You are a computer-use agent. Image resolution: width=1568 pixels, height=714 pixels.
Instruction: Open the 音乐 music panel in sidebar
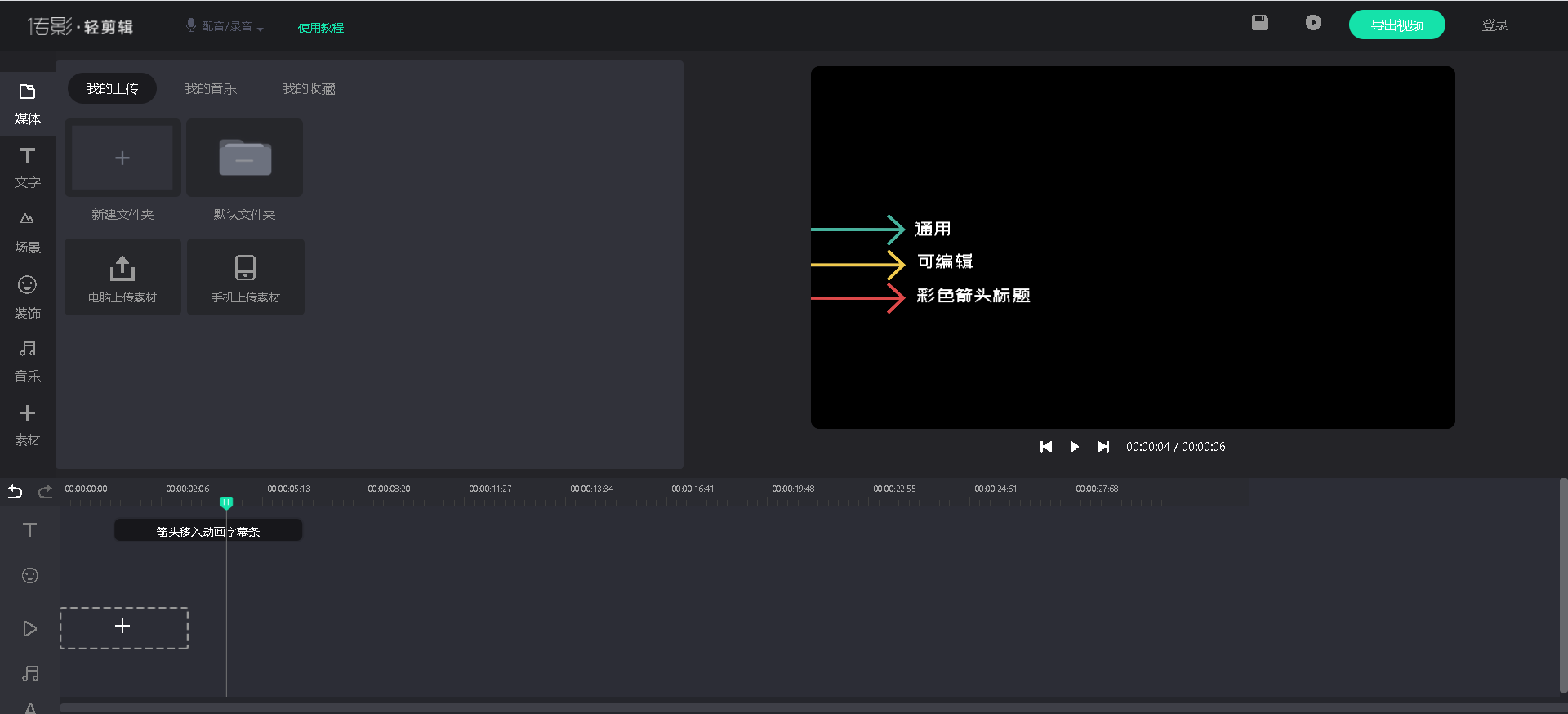[27, 361]
